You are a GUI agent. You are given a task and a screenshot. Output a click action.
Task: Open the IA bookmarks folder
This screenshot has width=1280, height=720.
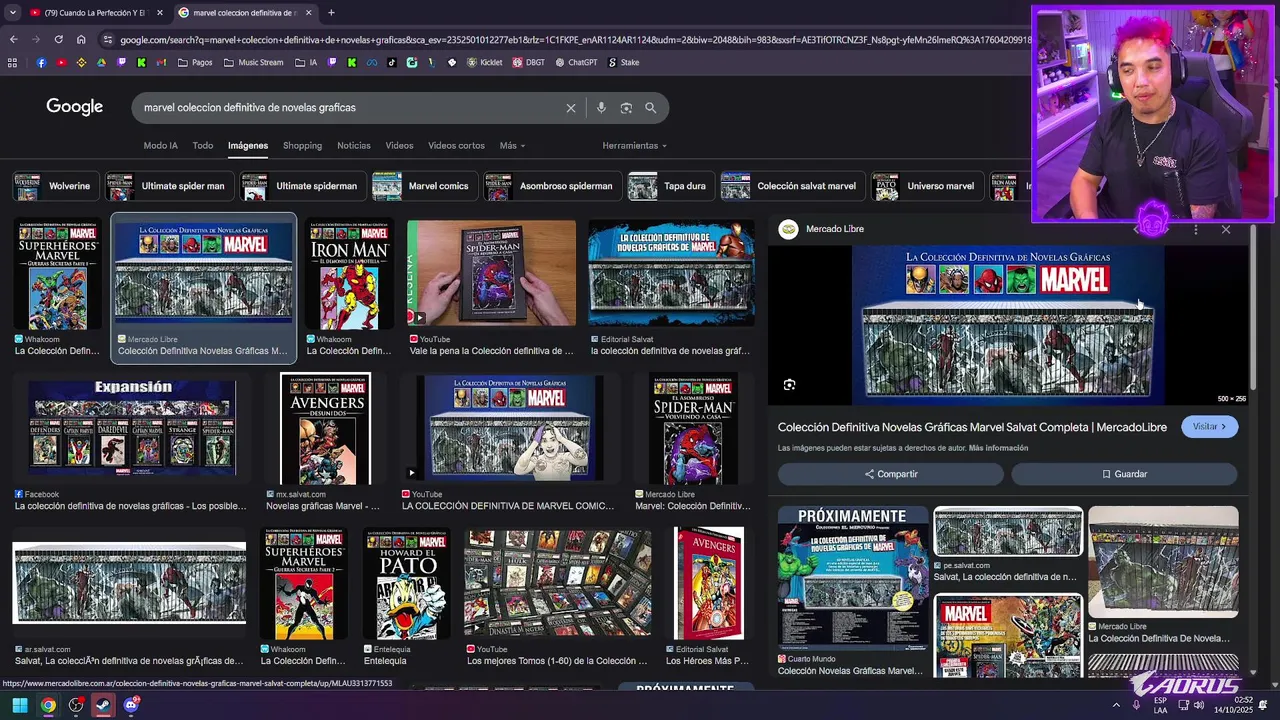[307, 62]
